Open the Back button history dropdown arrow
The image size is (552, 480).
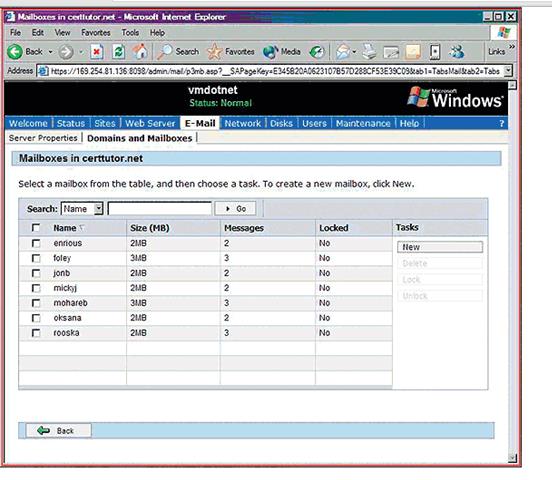click(51, 52)
